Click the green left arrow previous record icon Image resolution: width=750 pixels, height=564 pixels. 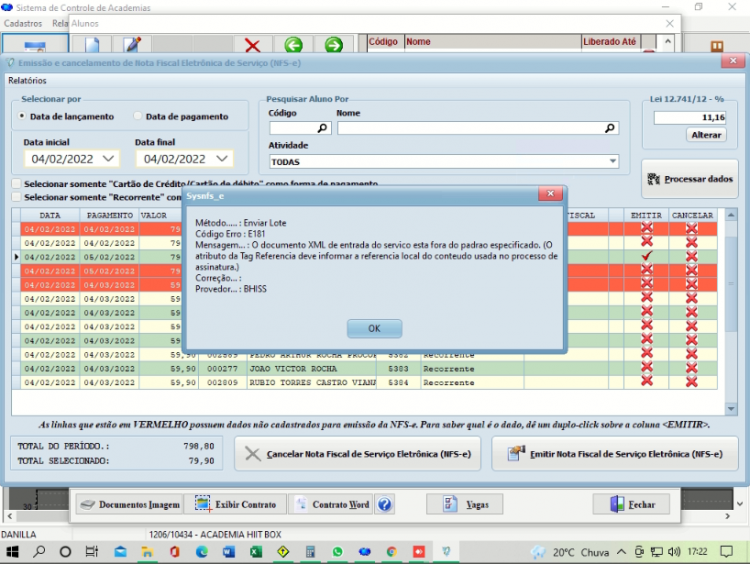click(x=293, y=45)
